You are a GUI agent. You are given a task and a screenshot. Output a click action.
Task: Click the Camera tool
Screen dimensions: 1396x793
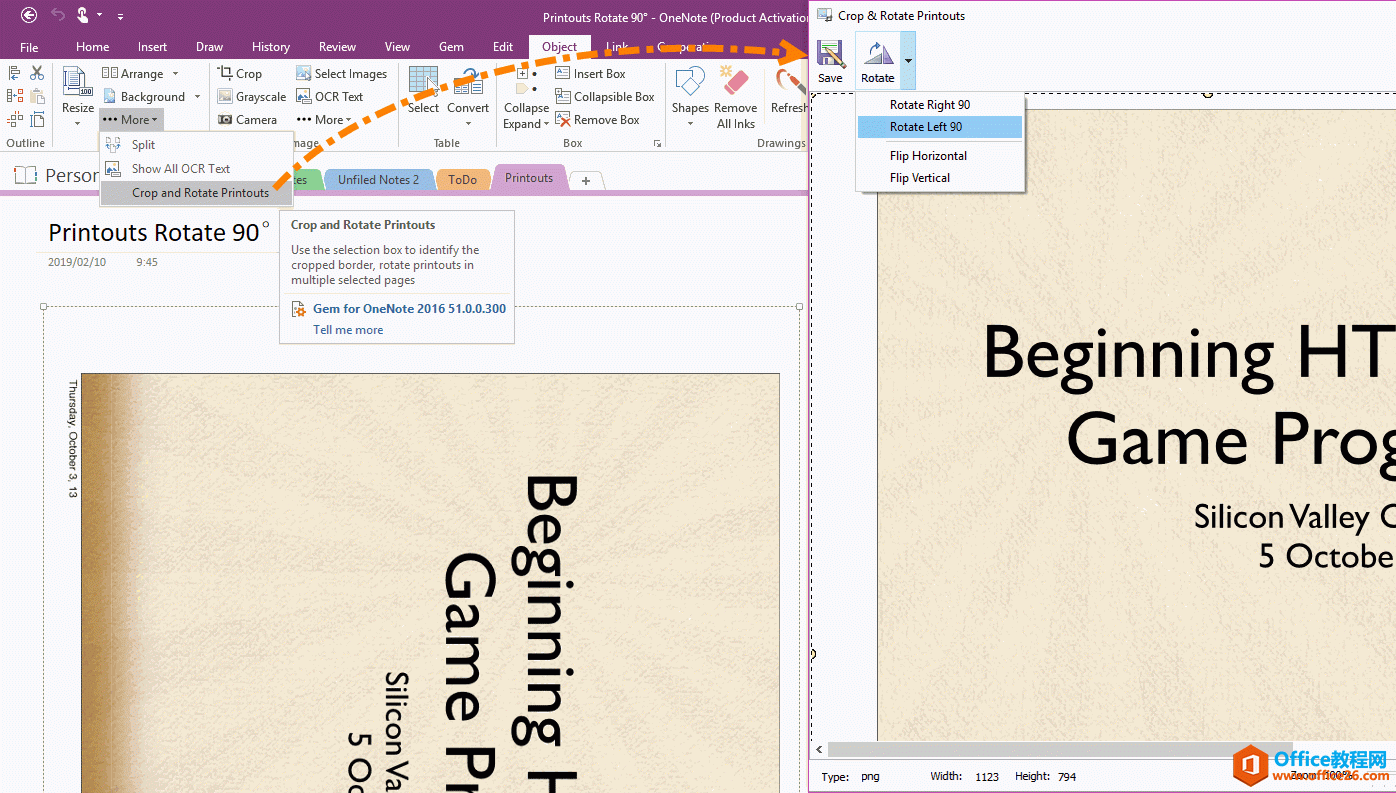(247, 119)
